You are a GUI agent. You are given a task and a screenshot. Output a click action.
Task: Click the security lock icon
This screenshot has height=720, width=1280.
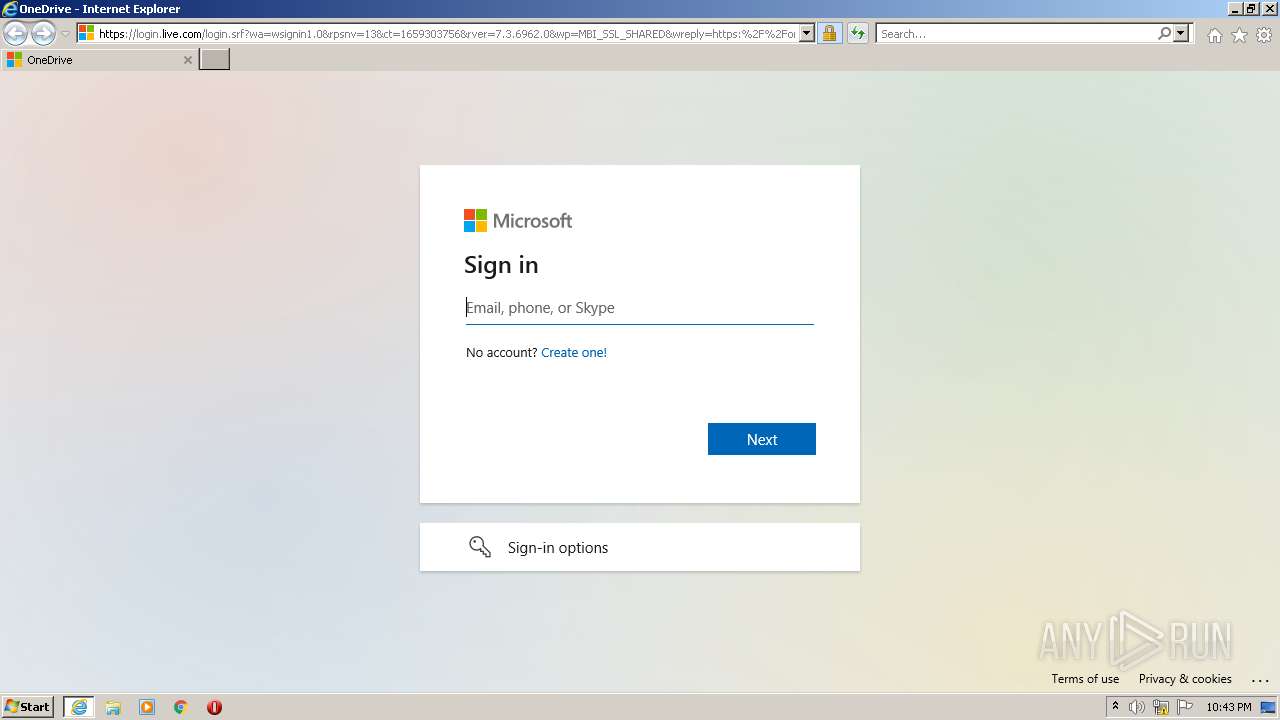pyautogui.click(x=829, y=34)
